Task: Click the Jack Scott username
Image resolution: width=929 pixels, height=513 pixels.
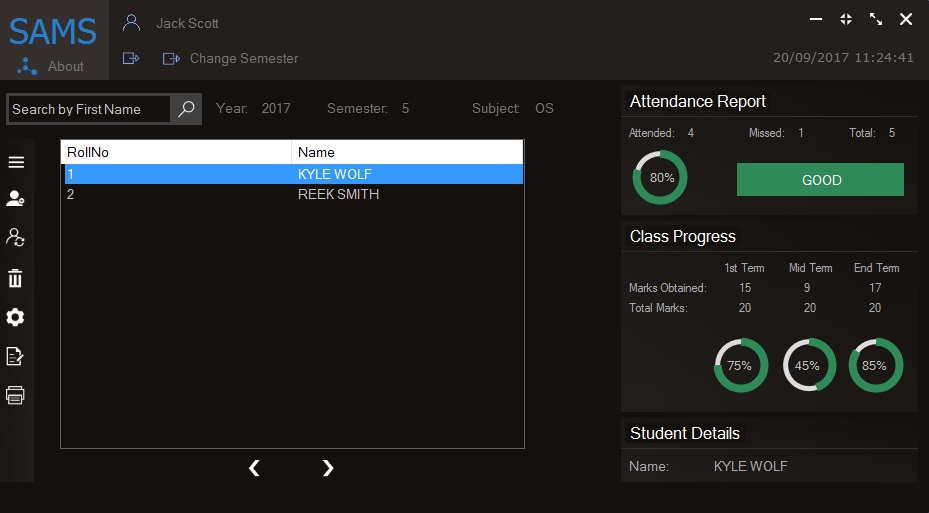Action: coord(187,24)
